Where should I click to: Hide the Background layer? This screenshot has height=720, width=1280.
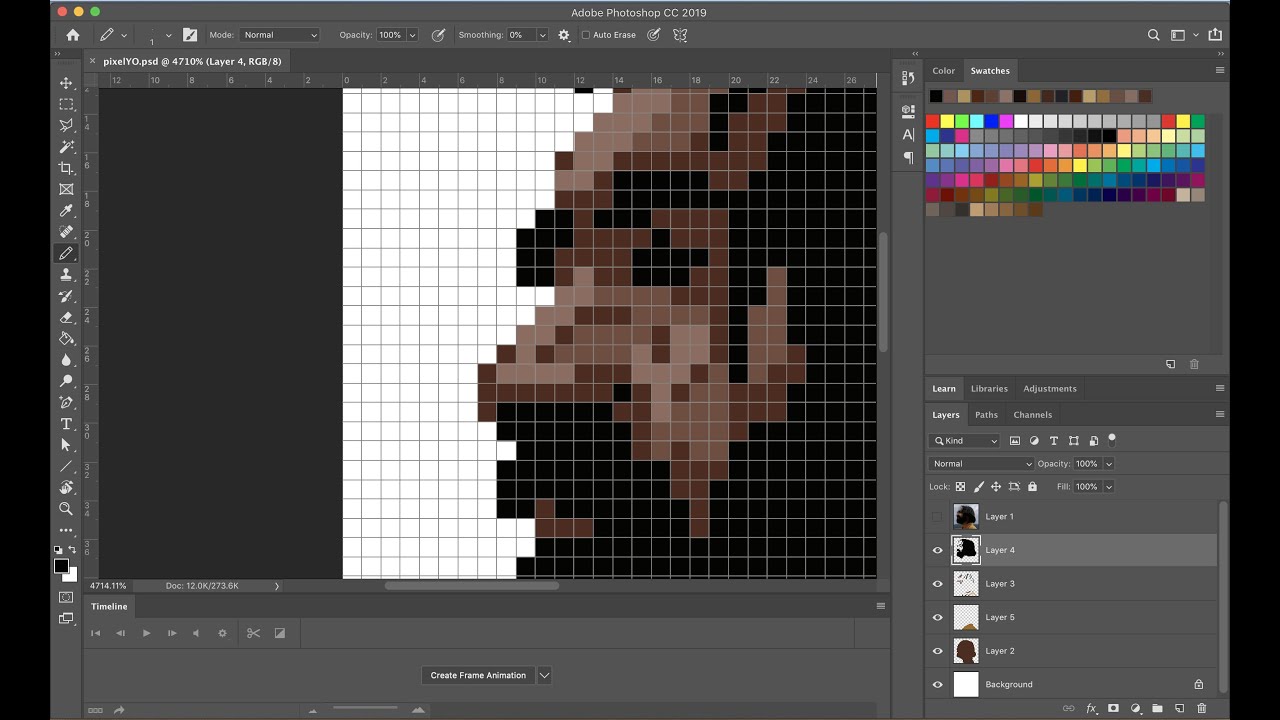pyautogui.click(x=937, y=685)
